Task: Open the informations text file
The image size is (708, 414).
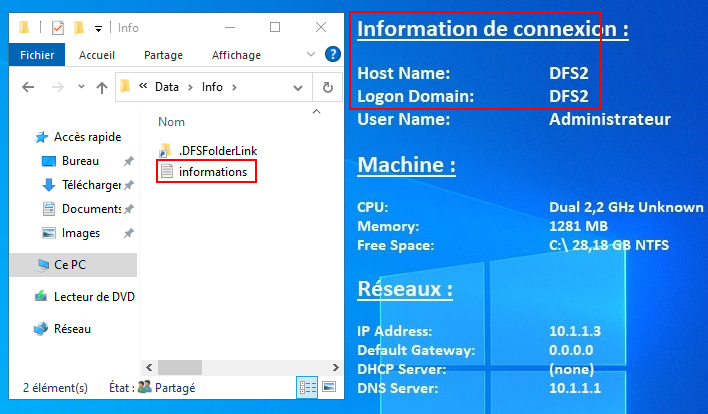Action: [212, 171]
